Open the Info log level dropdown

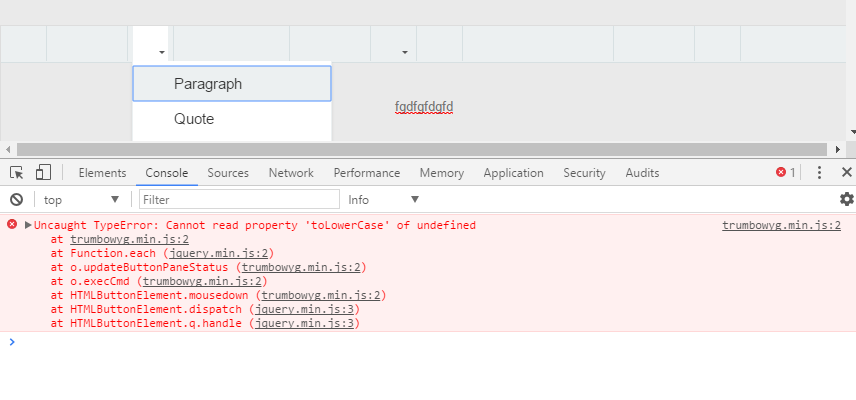click(383, 200)
